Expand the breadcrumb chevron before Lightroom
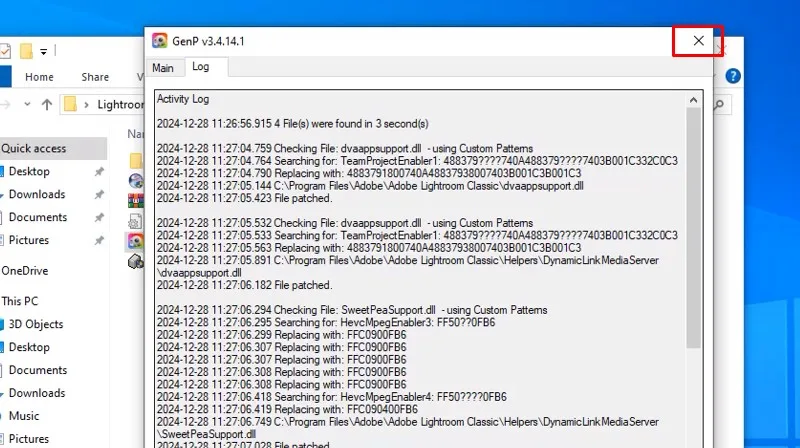800x448 pixels. click(88, 104)
